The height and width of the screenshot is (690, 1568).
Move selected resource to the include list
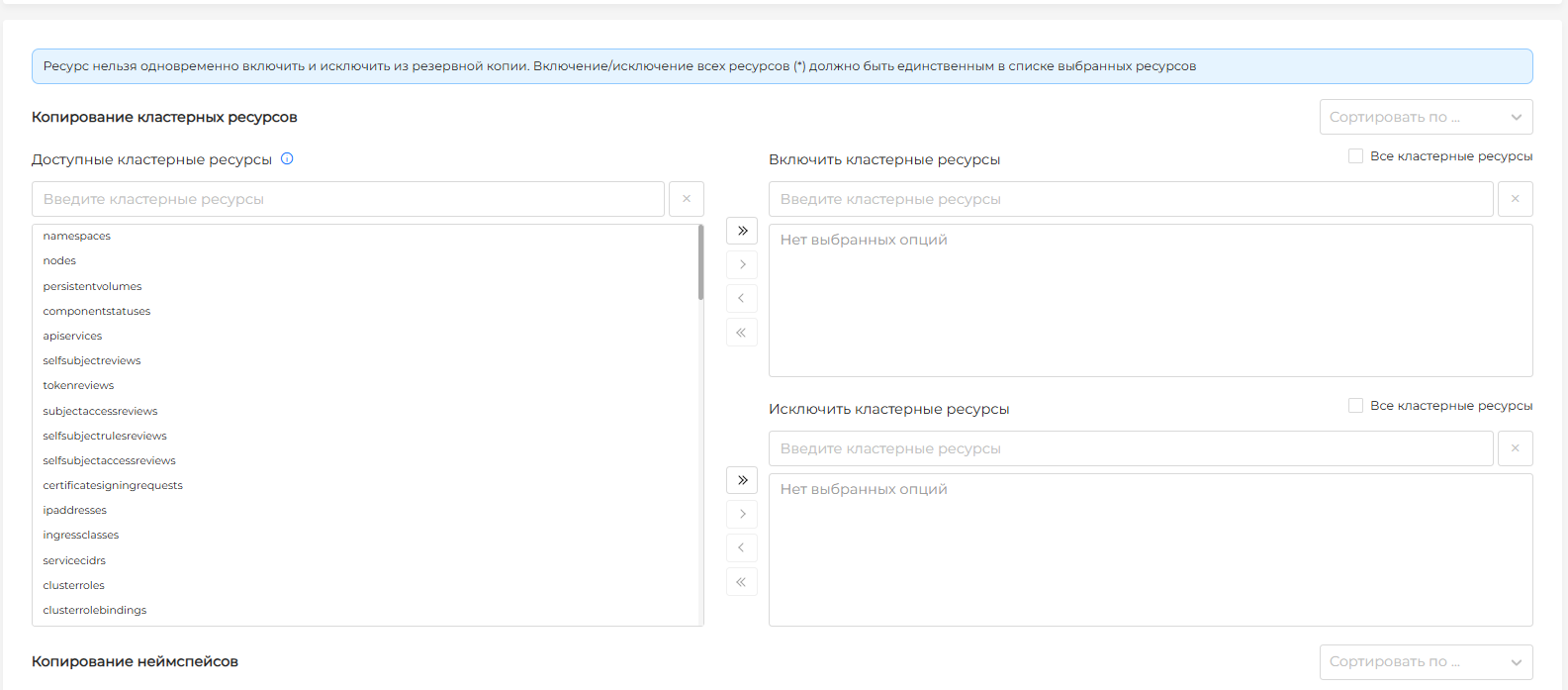742,264
